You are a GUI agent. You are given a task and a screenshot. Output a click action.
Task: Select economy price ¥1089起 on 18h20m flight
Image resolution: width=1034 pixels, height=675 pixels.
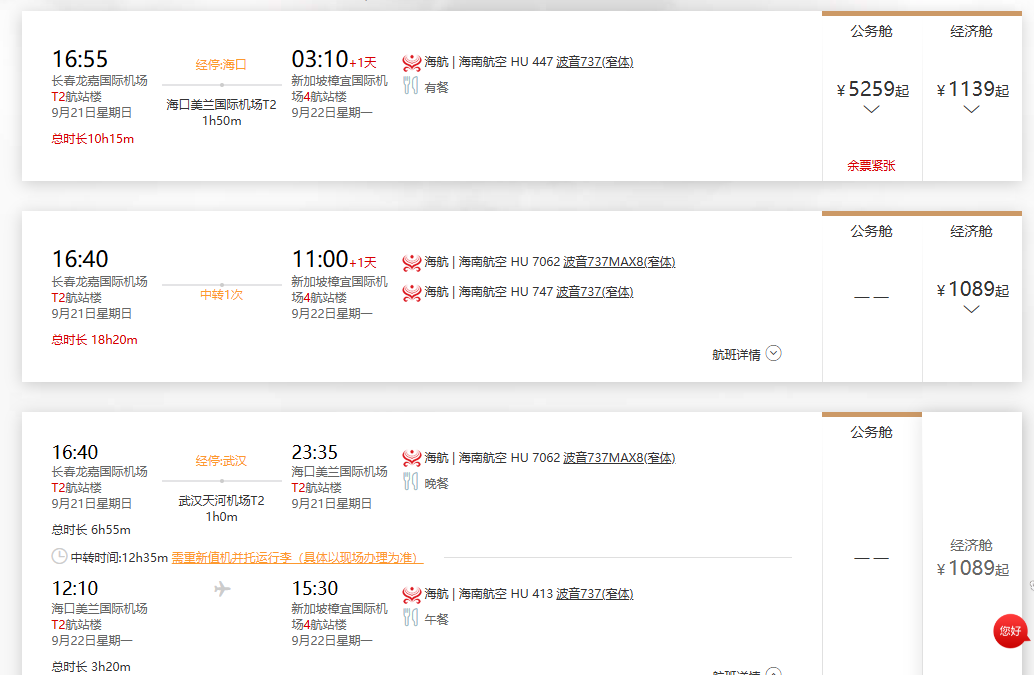coord(973,289)
